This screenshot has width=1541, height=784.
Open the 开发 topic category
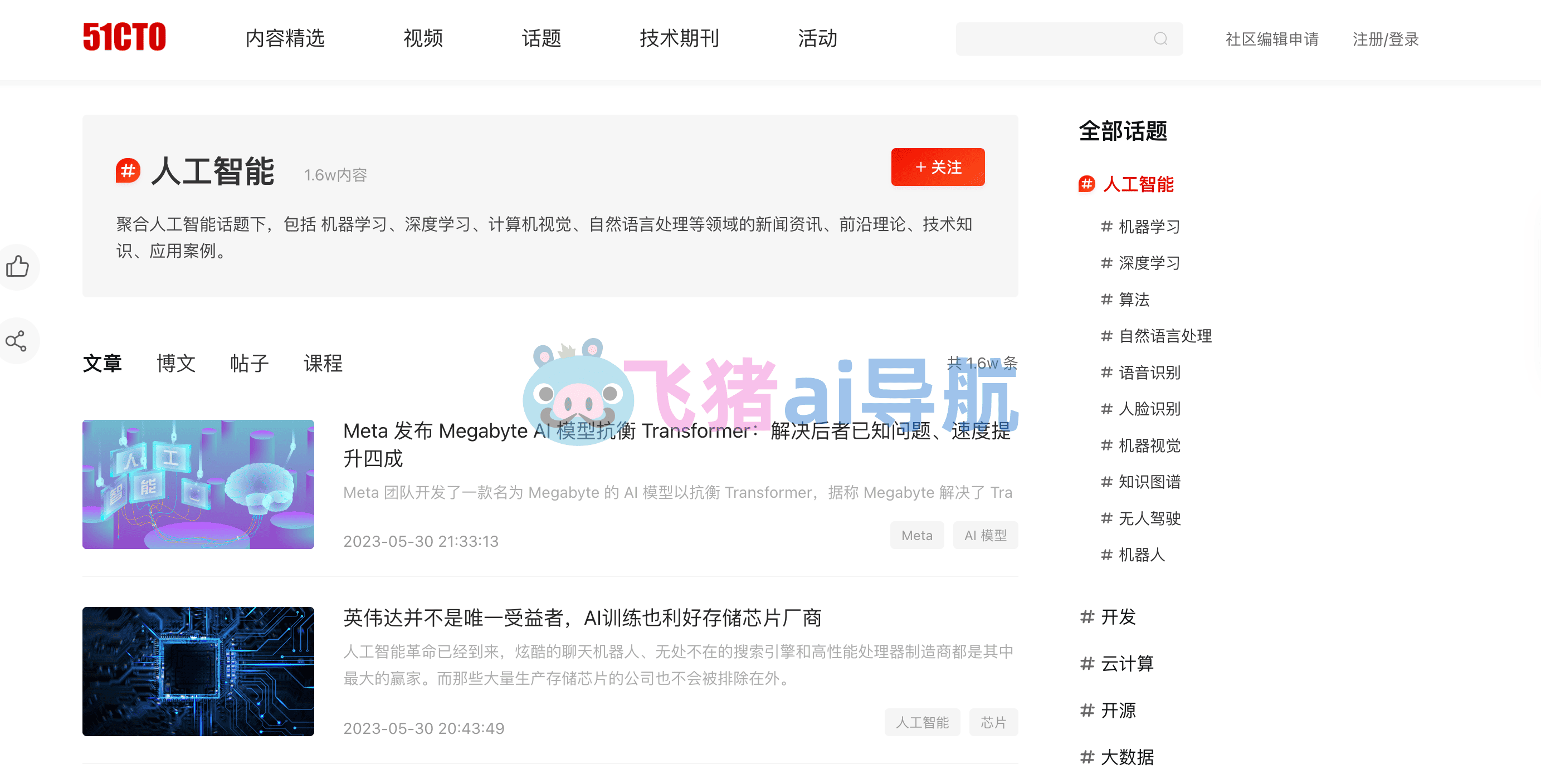pos(1118,616)
